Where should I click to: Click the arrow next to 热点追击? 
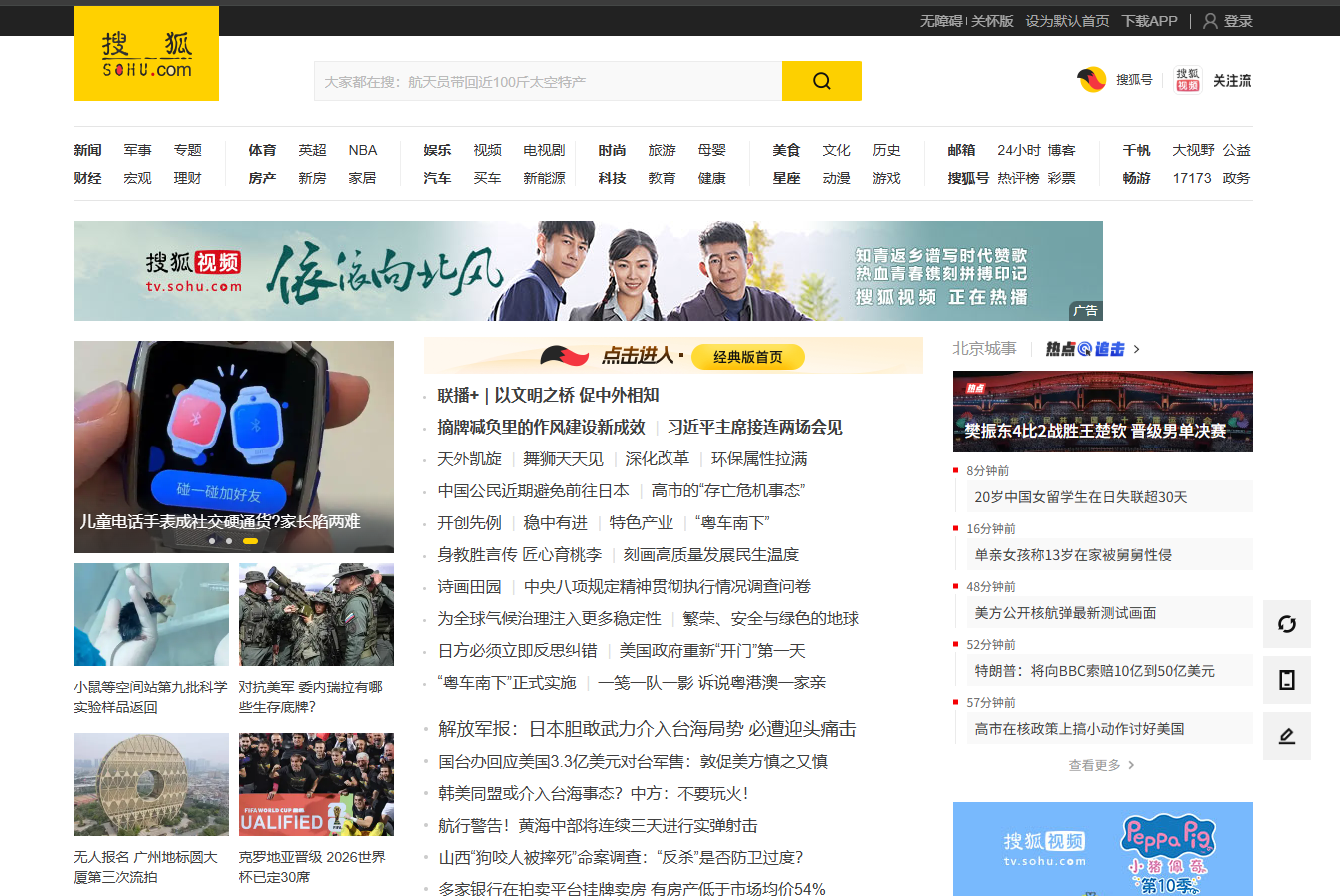(1137, 349)
